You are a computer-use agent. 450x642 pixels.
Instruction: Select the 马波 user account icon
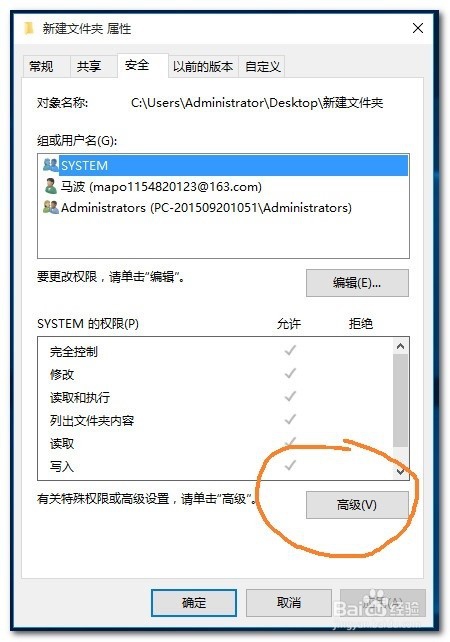[x=50, y=186]
